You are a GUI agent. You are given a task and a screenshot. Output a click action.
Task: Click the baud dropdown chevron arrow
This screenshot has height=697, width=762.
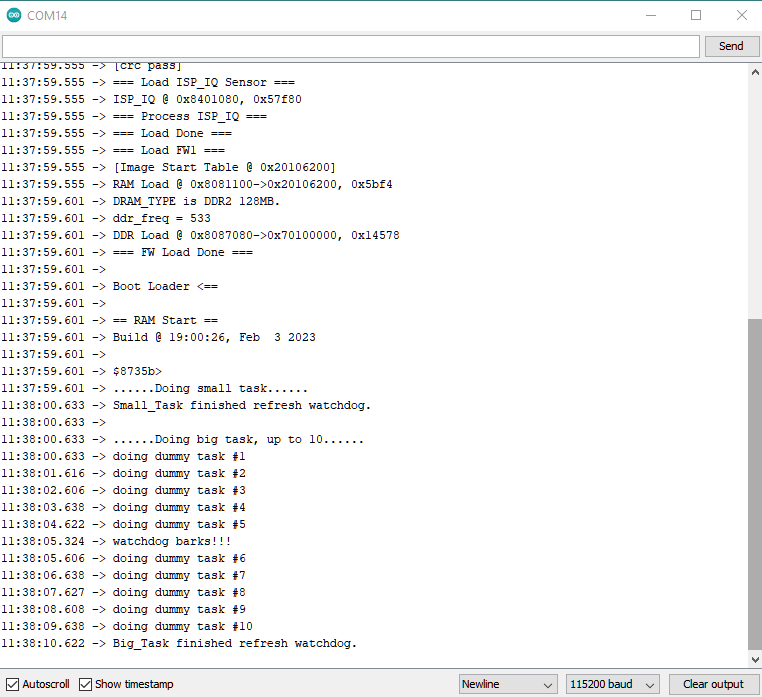tap(650, 685)
